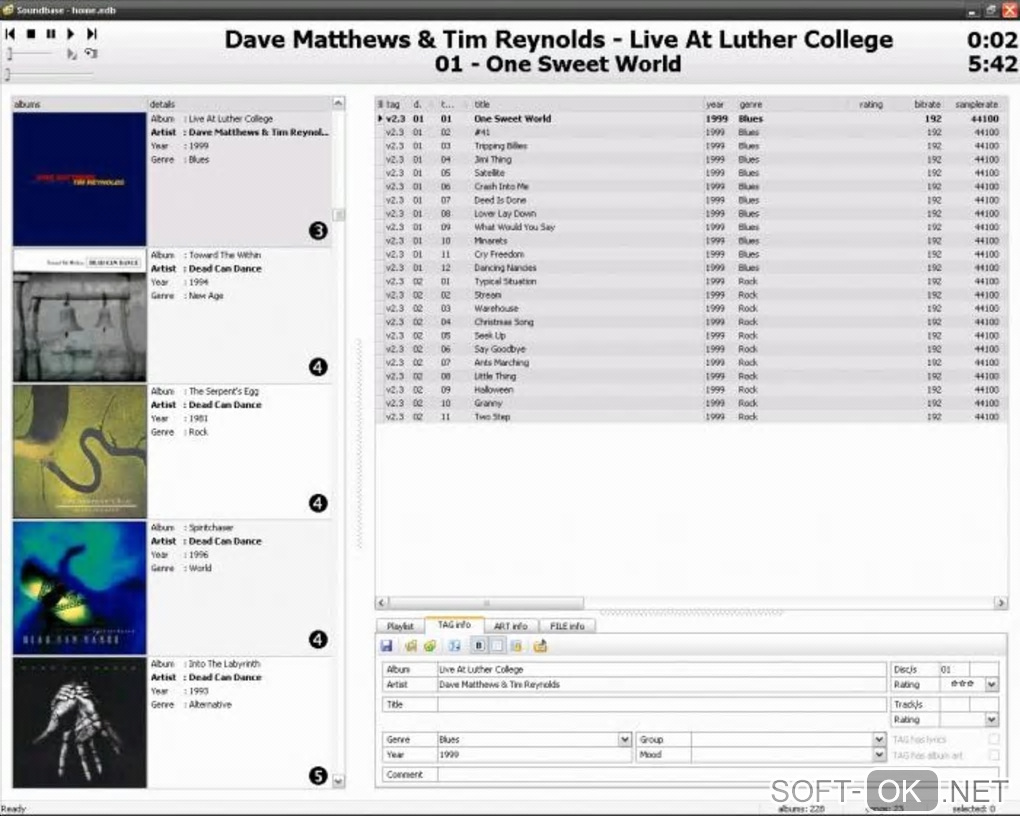Open the Group dropdown arrow
This screenshot has height=816, width=1020.
point(879,739)
